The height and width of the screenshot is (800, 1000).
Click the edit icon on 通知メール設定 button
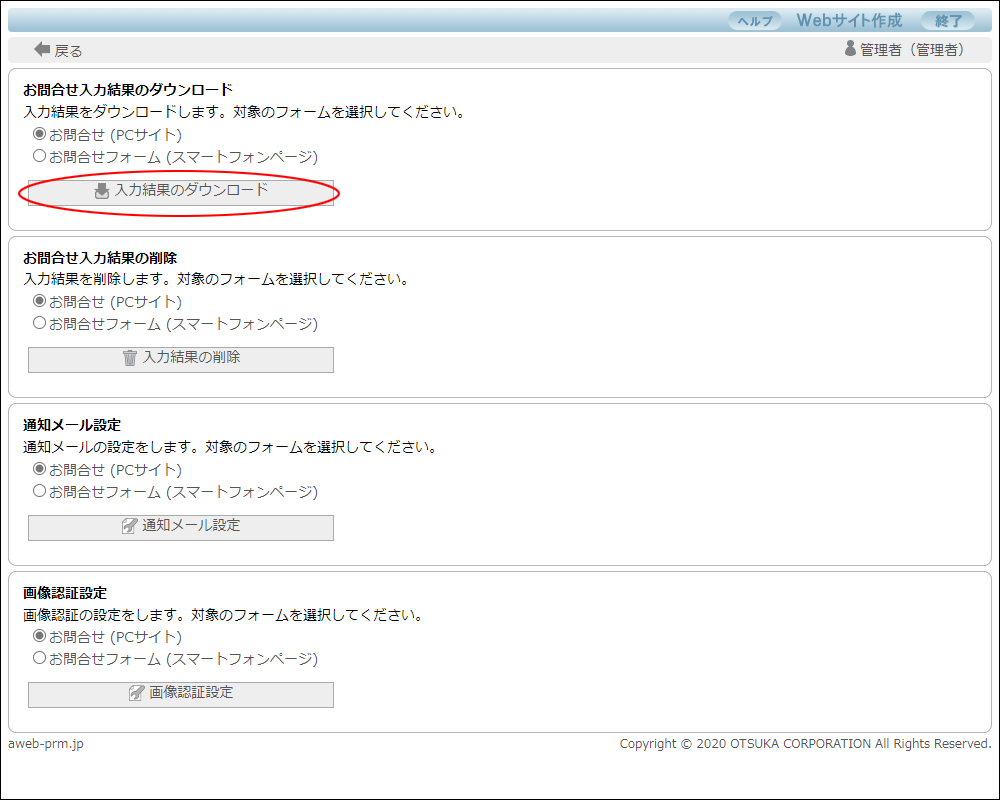129,526
